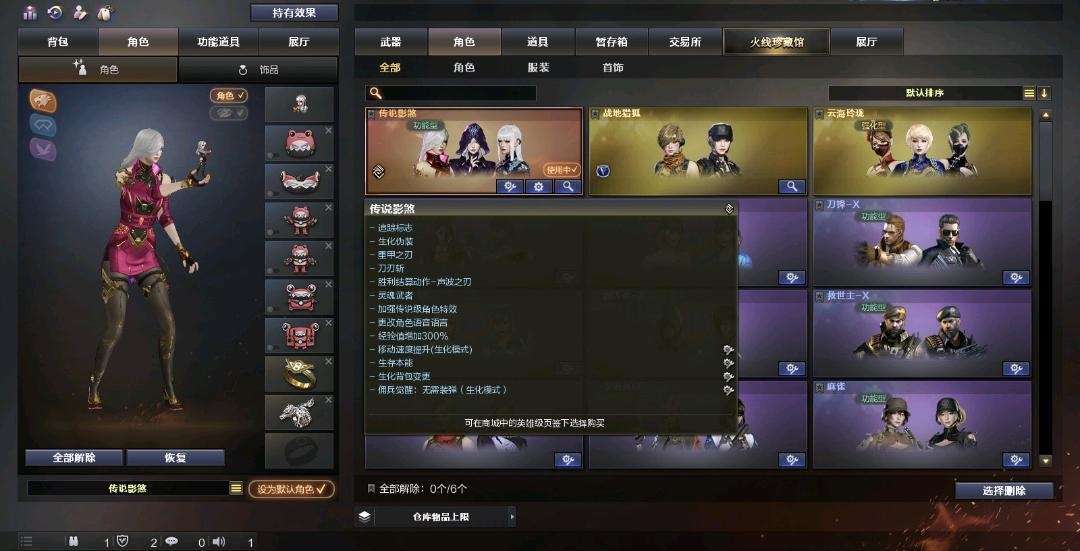Click the search input field
1080x551 pixels.
[x=451, y=93]
